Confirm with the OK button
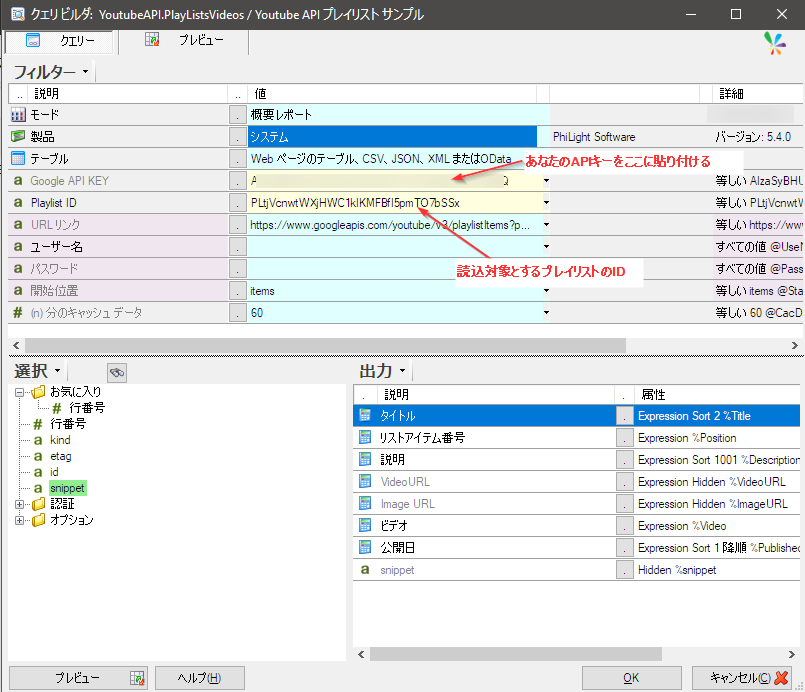The height and width of the screenshot is (692, 805). (631, 678)
